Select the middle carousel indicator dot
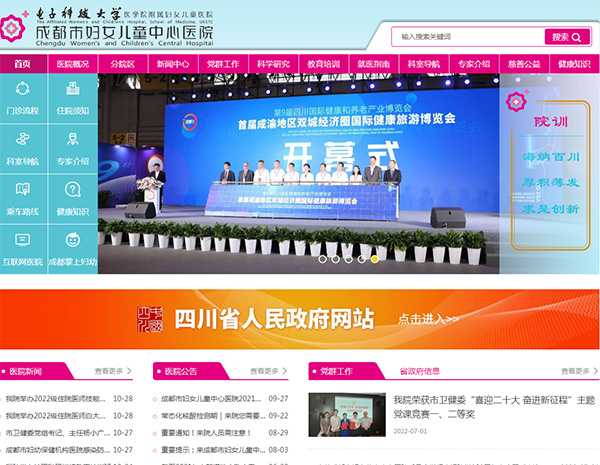600x465 pixels. tap(349, 259)
